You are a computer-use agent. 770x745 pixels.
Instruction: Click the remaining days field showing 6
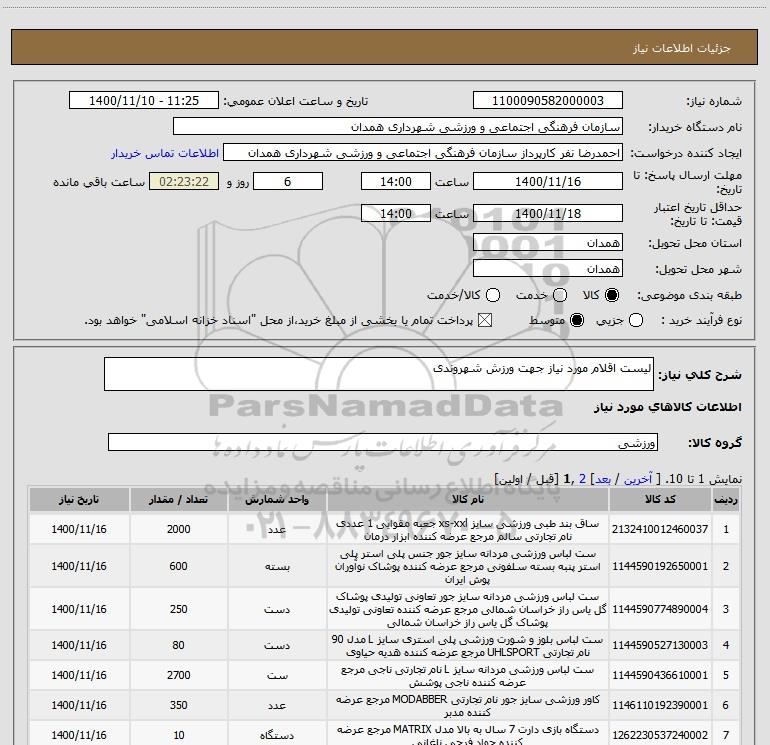288,181
